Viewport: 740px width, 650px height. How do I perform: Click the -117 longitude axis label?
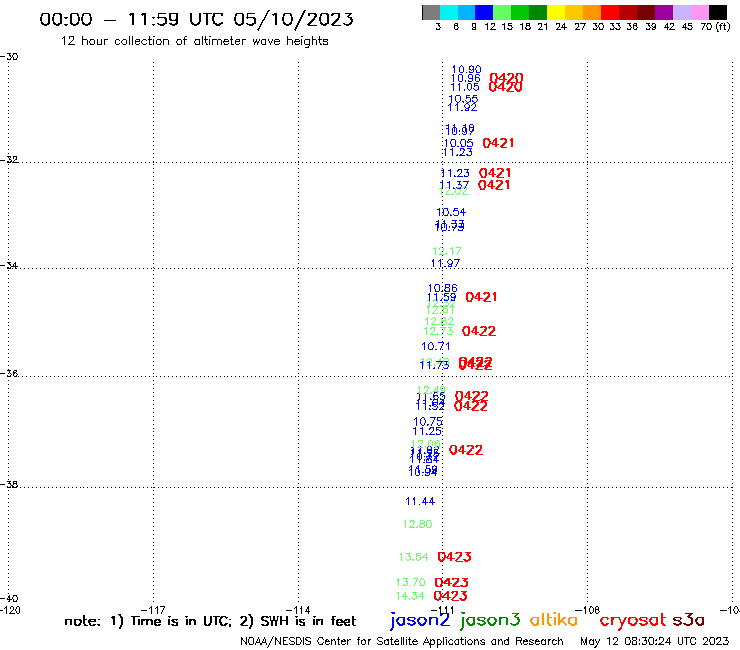point(153,610)
